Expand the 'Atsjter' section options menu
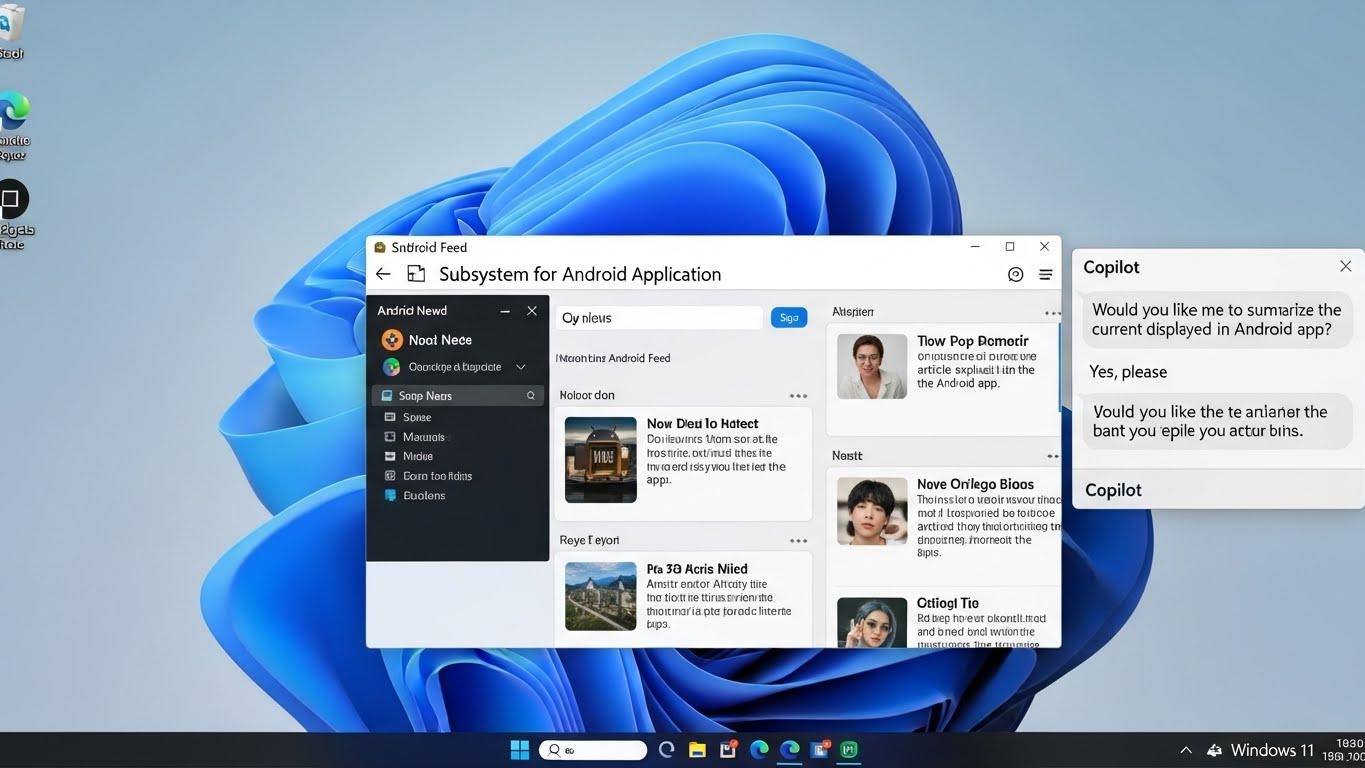 (1053, 311)
